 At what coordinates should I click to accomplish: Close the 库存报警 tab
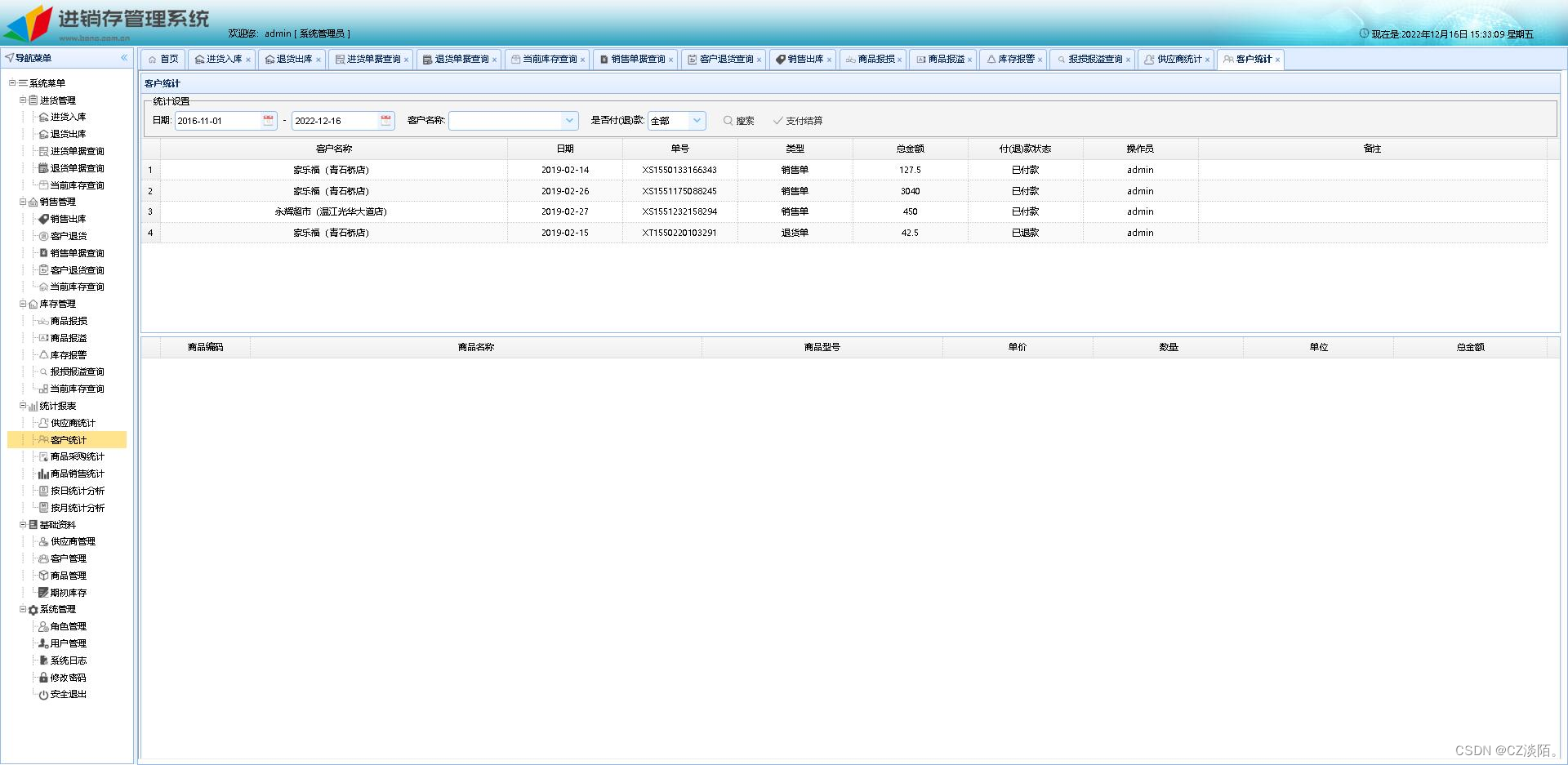[1040, 60]
